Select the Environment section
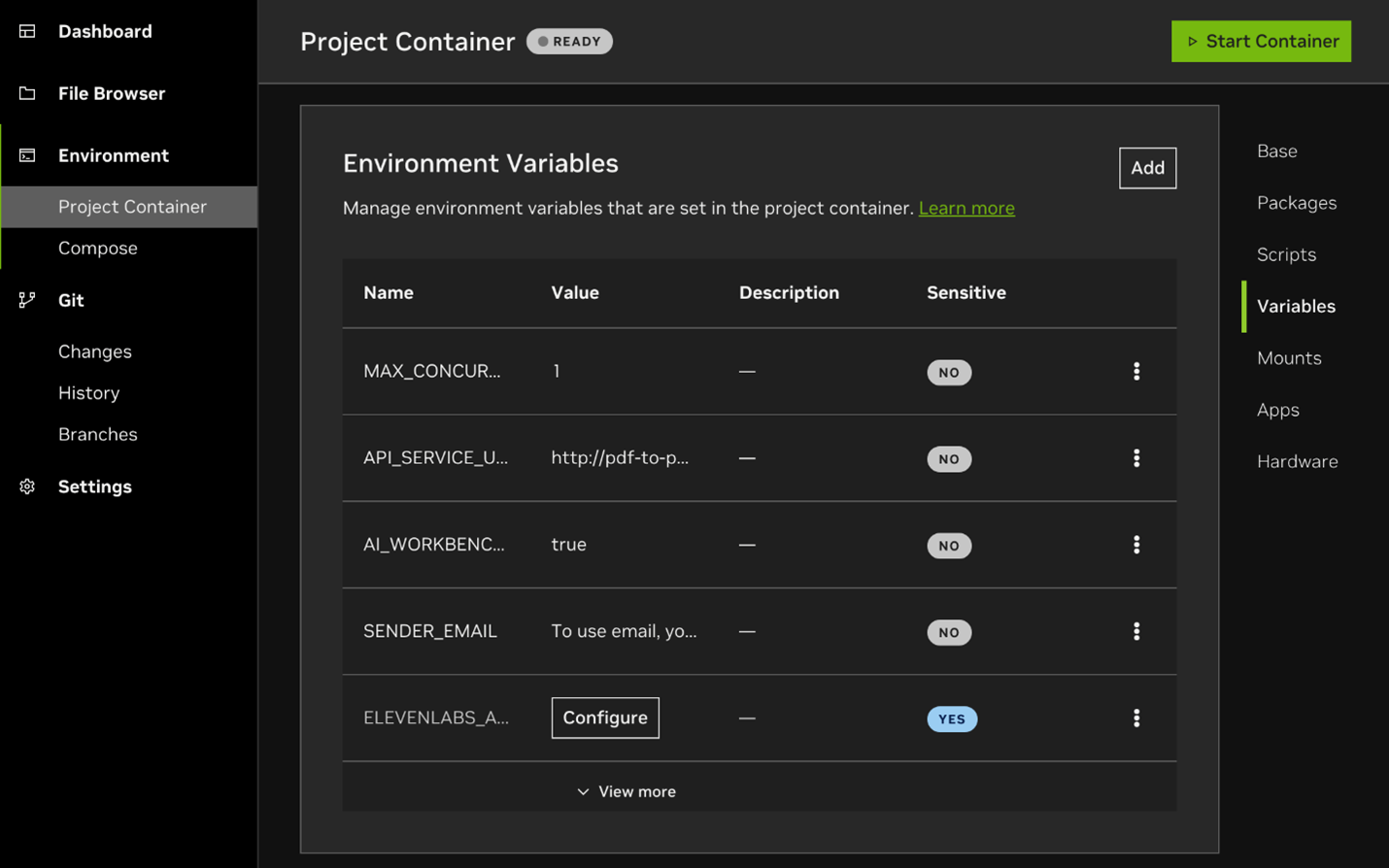This screenshot has width=1389, height=868. [114, 155]
